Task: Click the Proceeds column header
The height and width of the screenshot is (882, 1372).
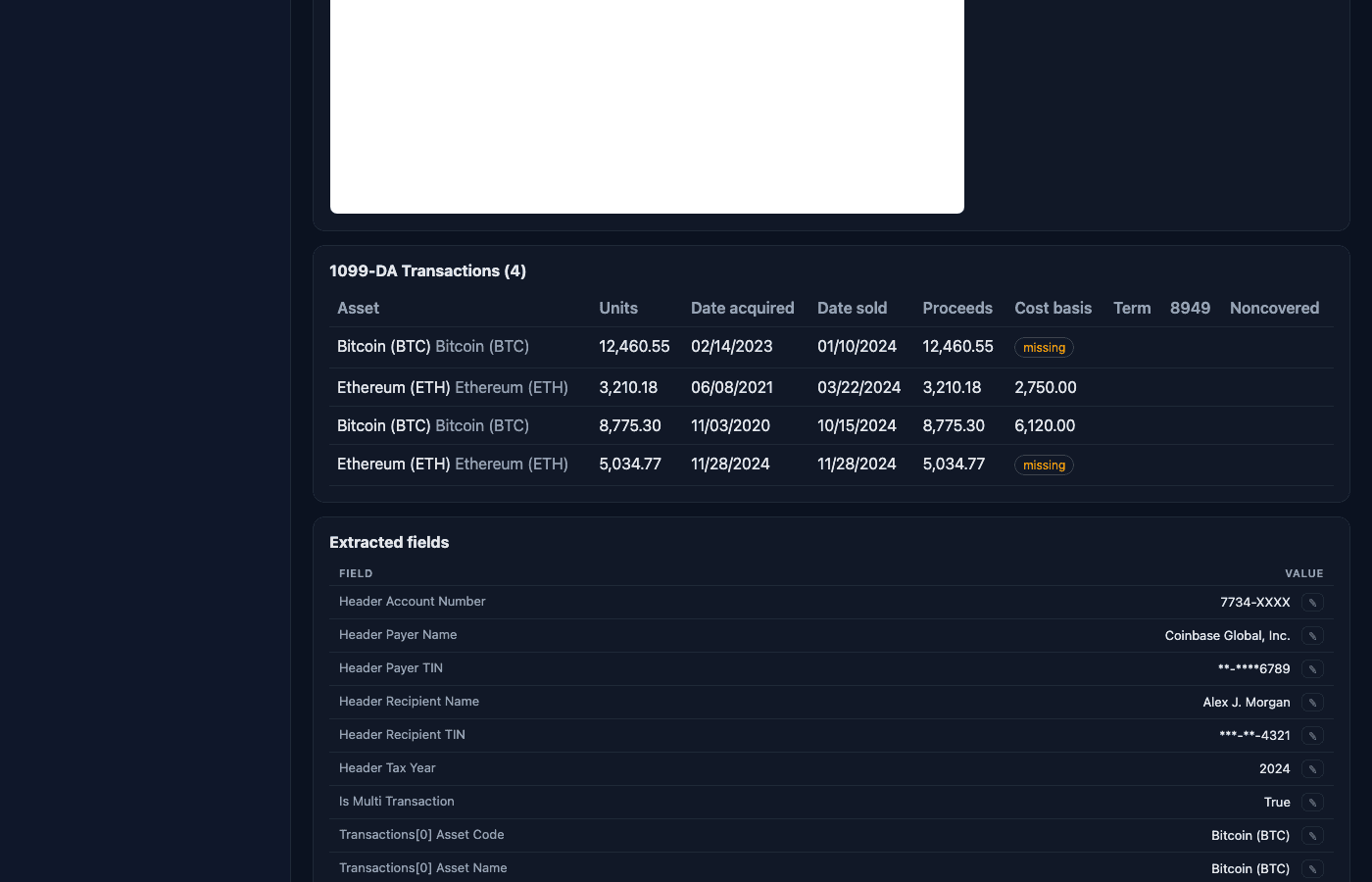Action: point(956,308)
